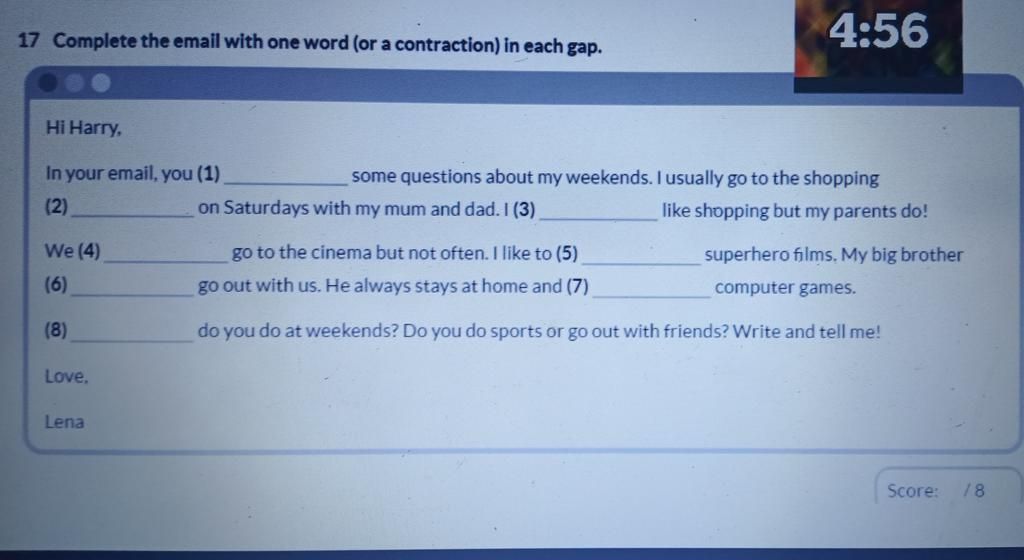Focus gap (5) before 'superhero films'
This screenshot has height=560, width=1024.
641,255
